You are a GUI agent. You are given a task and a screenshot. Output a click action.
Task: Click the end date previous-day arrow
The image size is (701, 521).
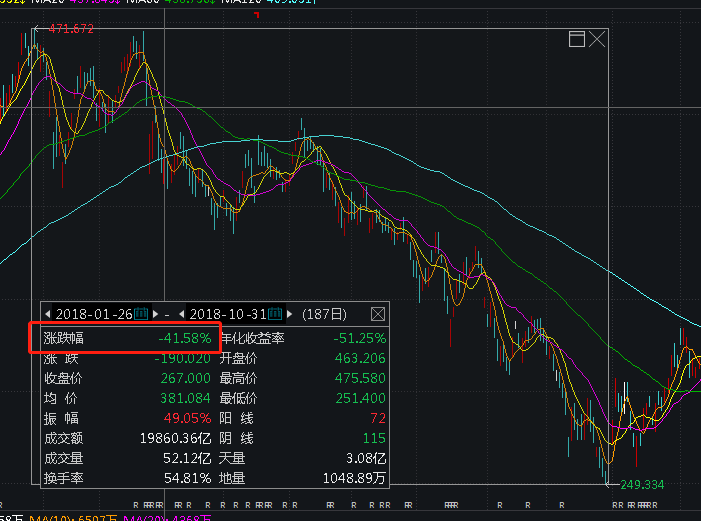tap(182, 313)
